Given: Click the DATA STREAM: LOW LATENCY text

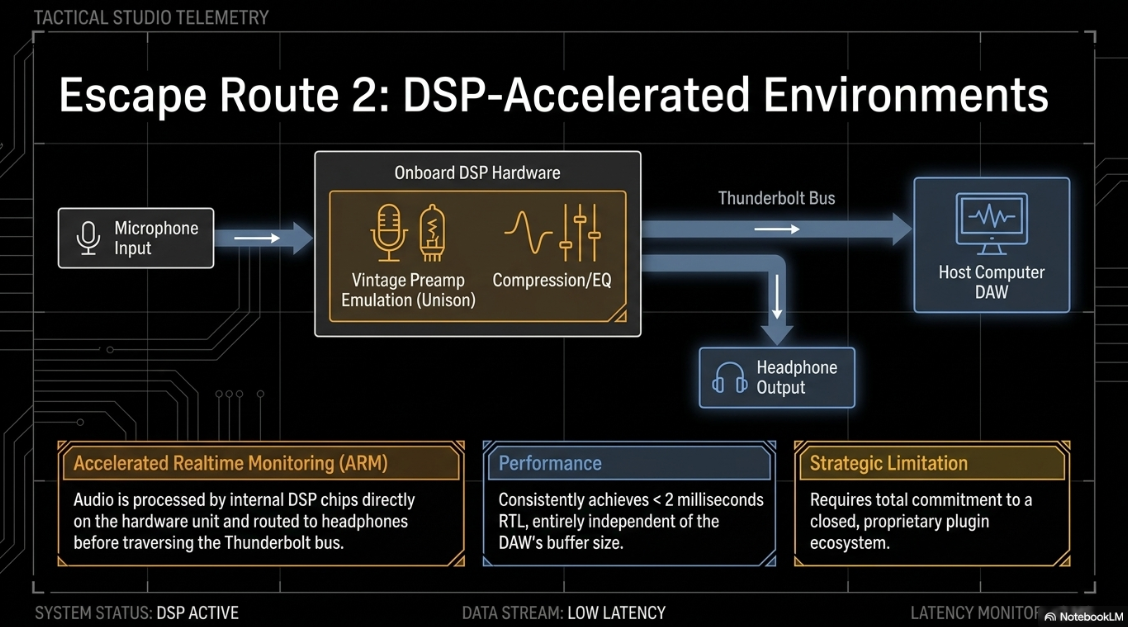Looking at the screenshot, I should 563,613.
